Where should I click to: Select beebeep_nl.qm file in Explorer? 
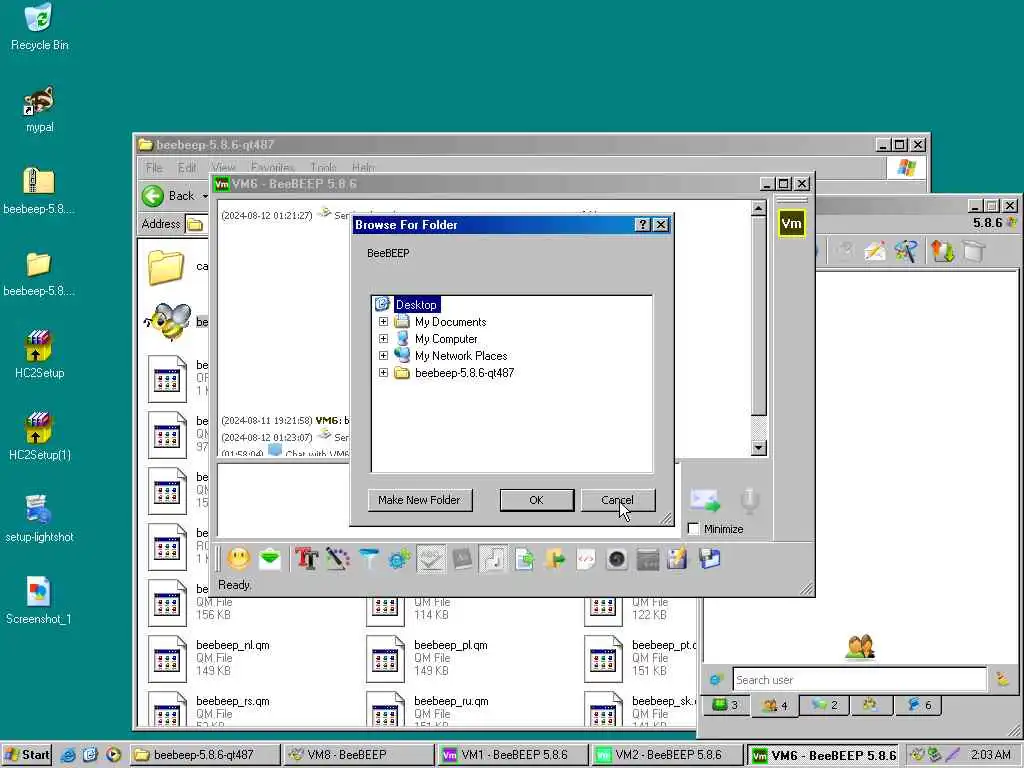coord(209,658)
